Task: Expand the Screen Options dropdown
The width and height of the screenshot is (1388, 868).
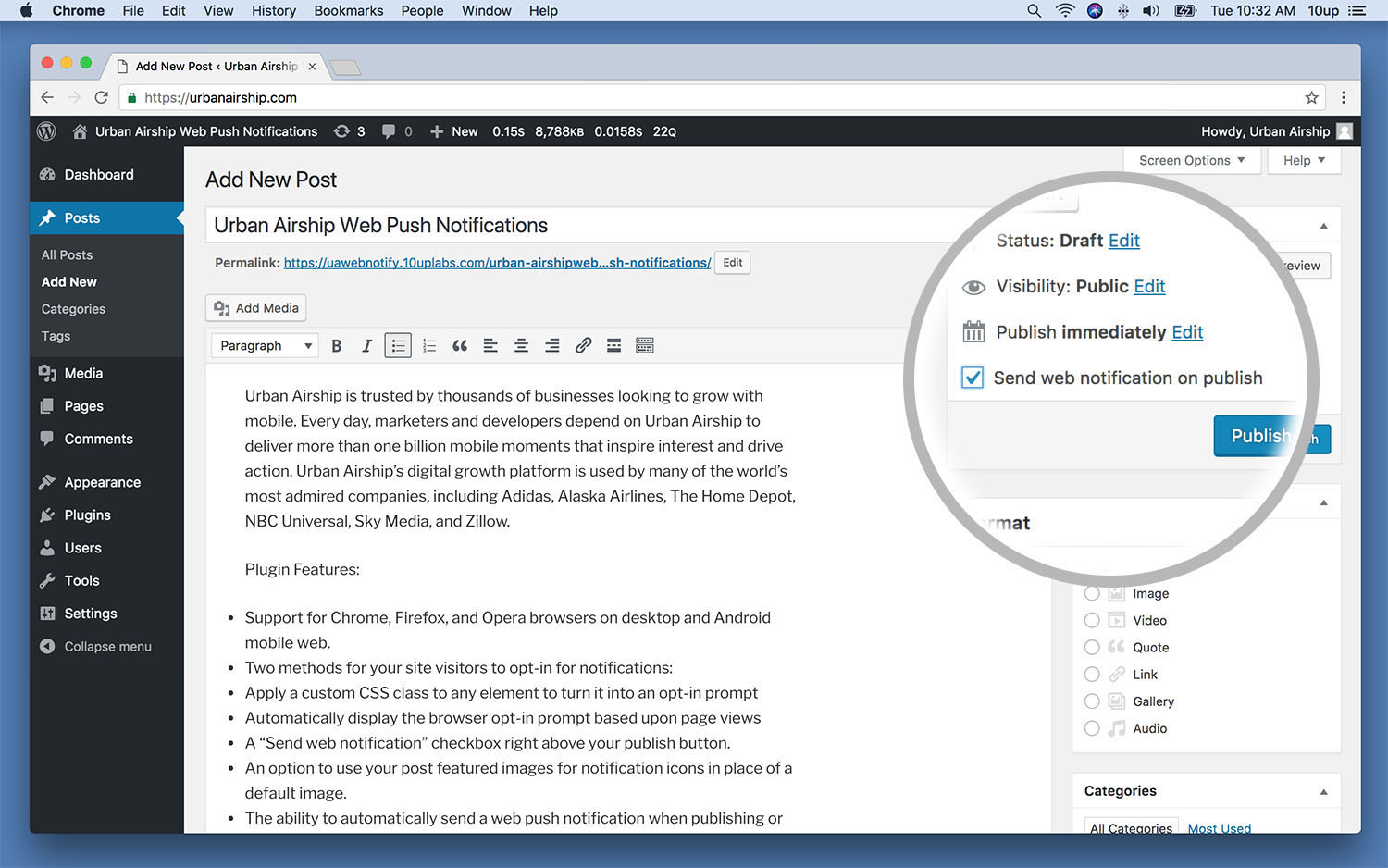Action: click(x=1192, y=160)
